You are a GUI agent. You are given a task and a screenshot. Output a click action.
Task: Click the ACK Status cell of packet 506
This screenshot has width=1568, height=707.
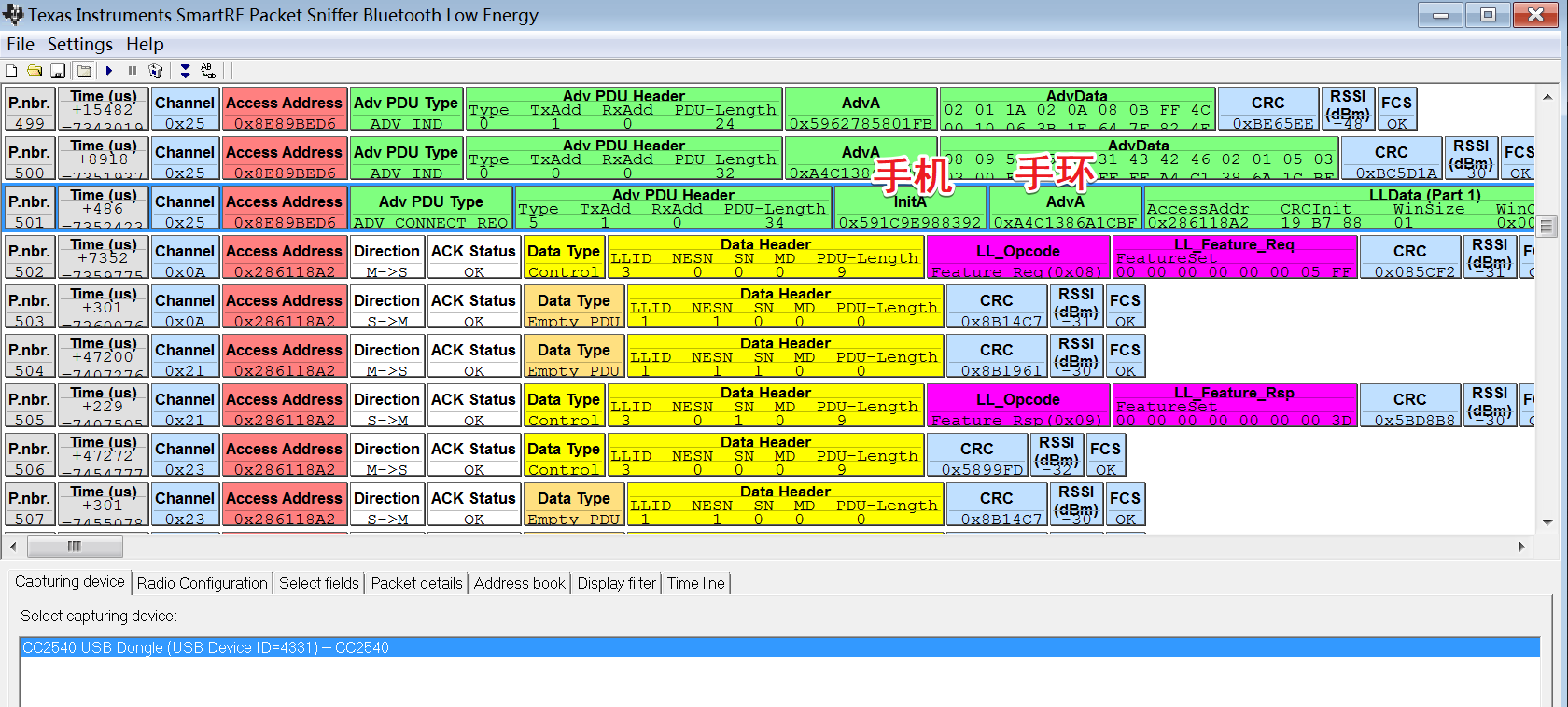click(x=474, y=455)
